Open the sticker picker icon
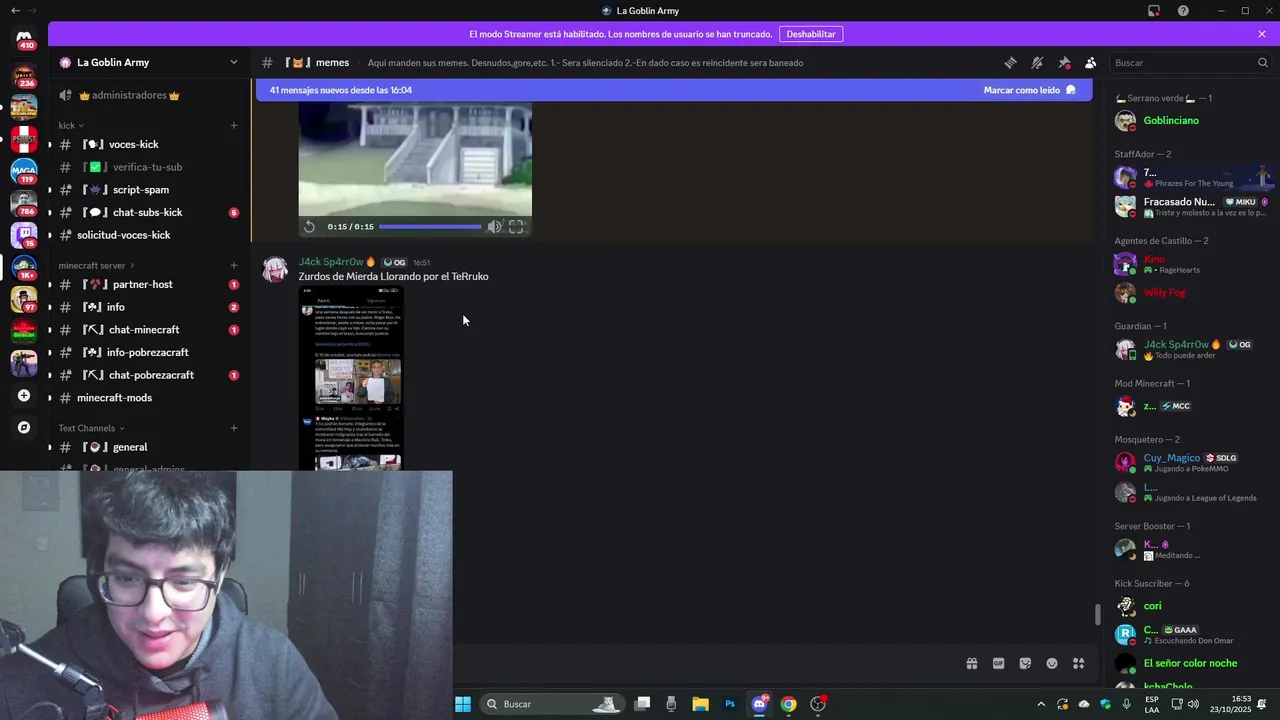Viewport: 1280px width, 720px height. click(x=1025, y=663)
